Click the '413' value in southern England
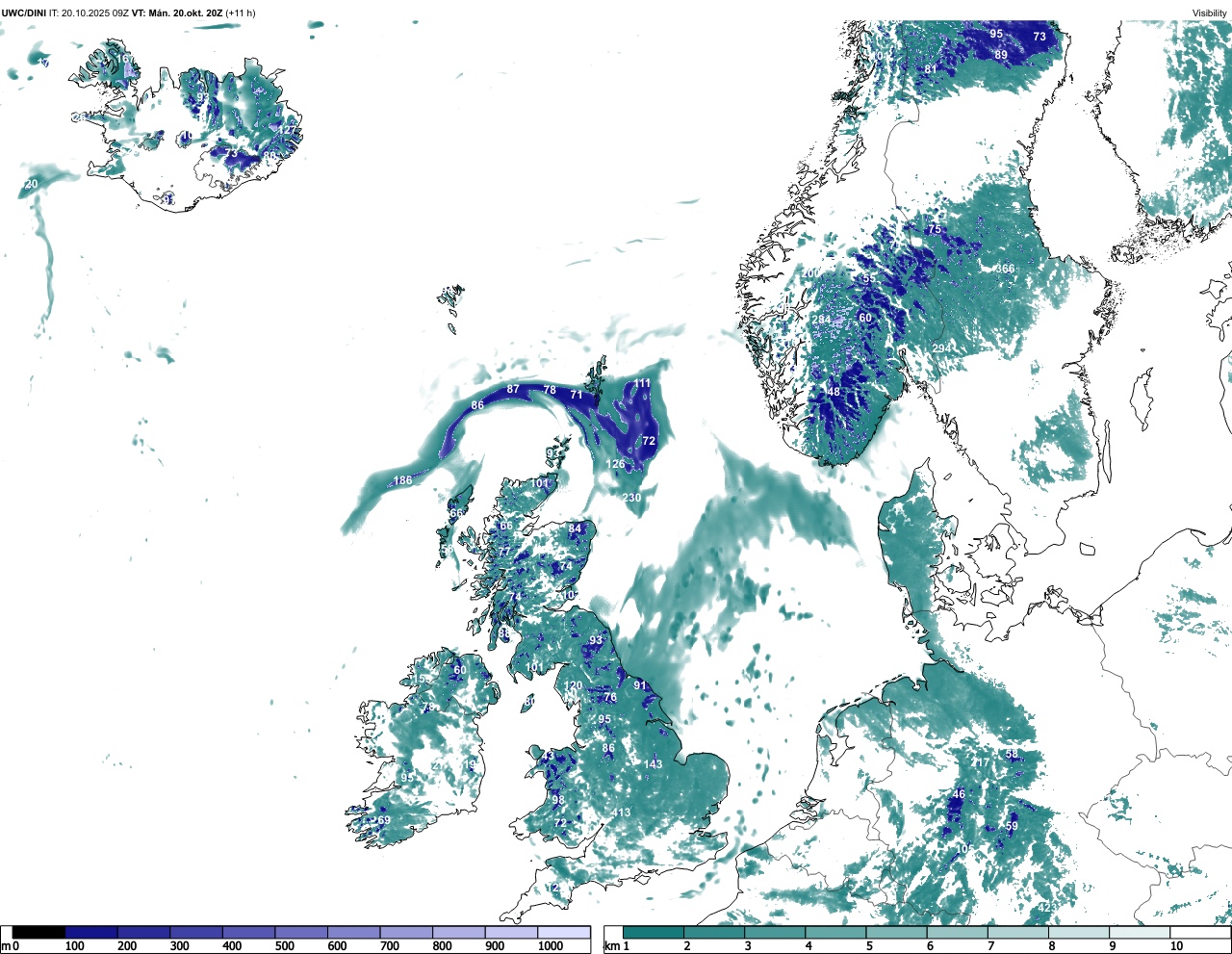The height and width of the screenshot is (954, 1232). coord(621,812)
